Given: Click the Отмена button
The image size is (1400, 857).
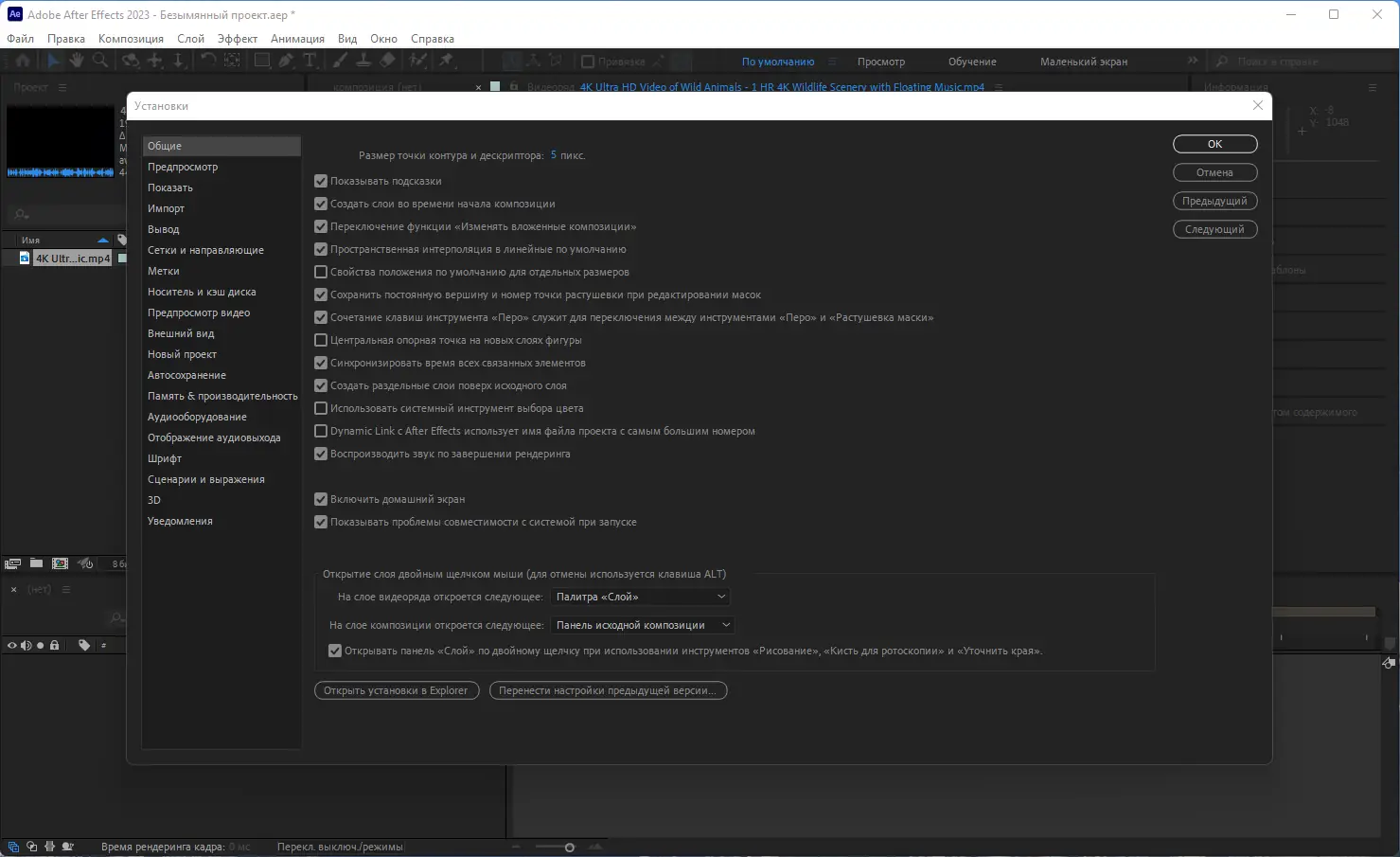Looking at the screenshot, I should pos(1215,172).
